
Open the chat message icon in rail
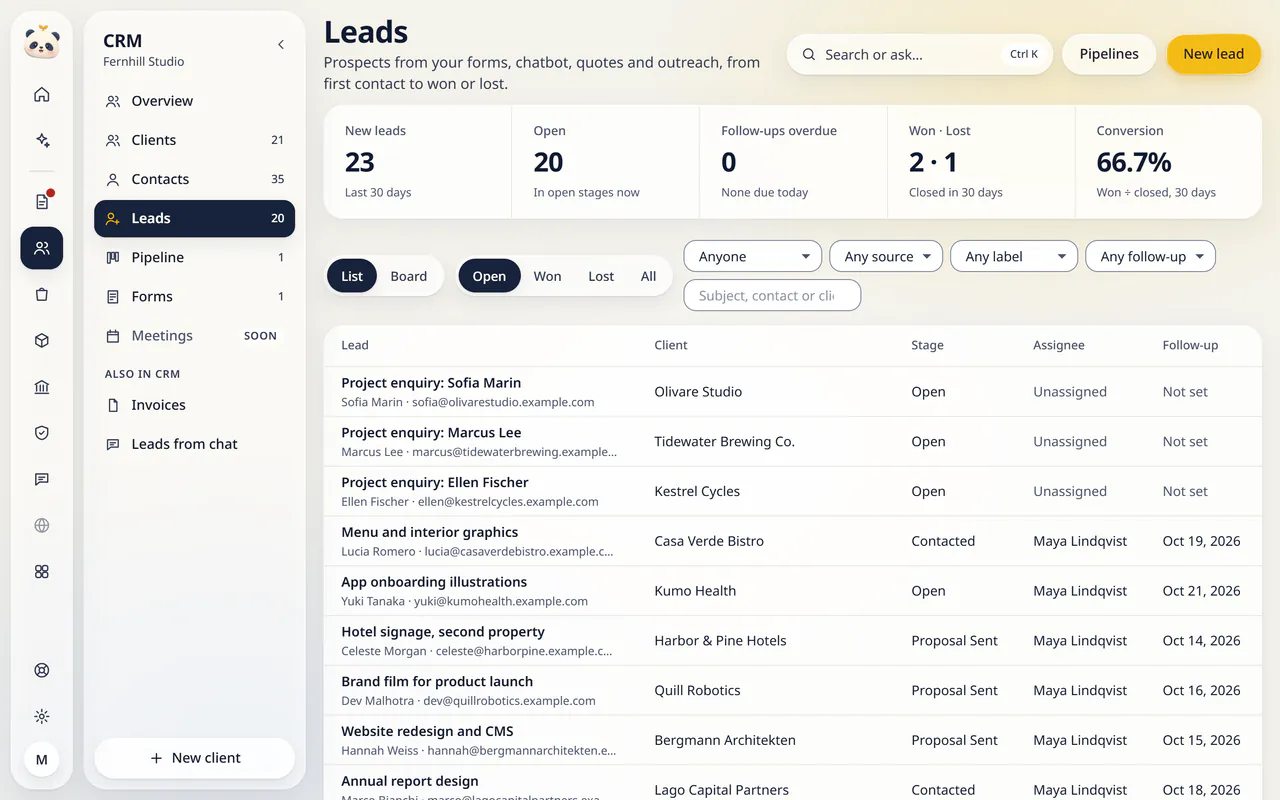coord(42,479)
